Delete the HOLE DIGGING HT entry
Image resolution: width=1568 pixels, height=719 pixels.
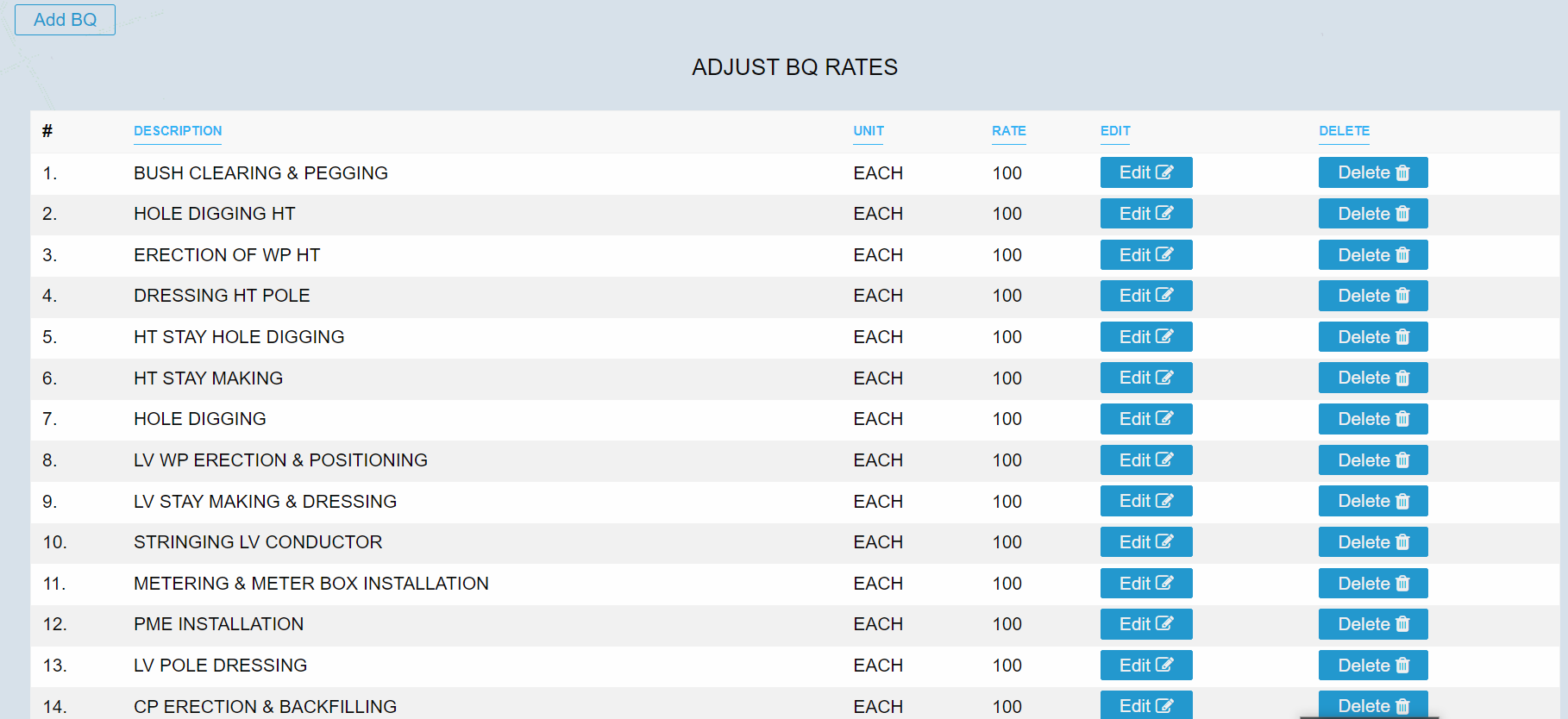(x=1373, y=214)
